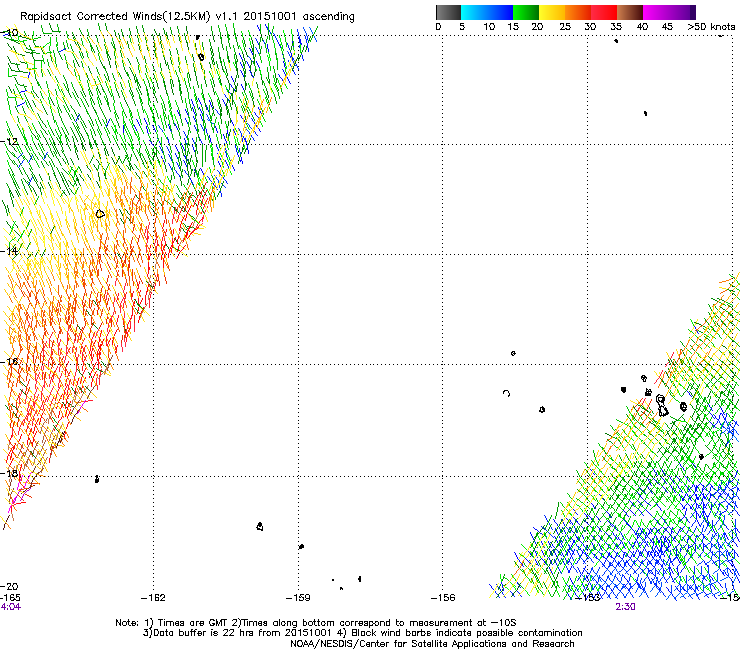Select the purple '2:30' swath time label

click(625, 607)
